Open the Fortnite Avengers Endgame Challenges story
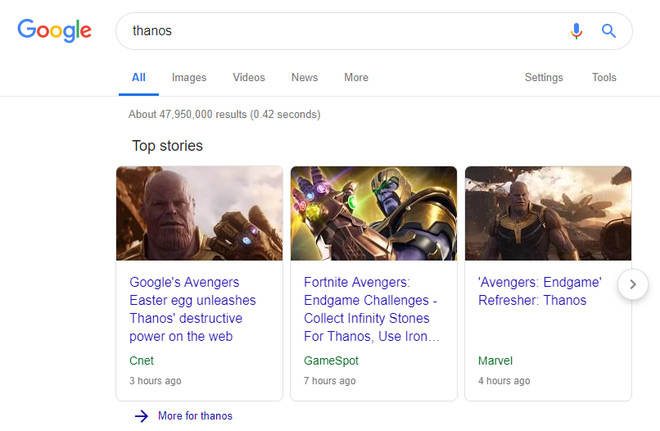The width and height of the screenshot is (660, 431). point(370,309)
